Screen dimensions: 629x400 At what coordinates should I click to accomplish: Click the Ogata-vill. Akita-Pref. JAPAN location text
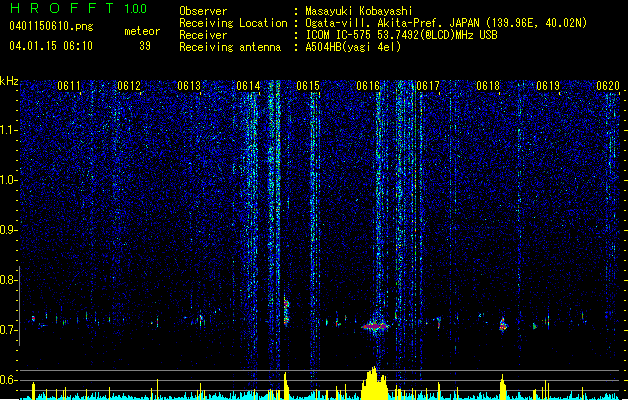click(446, 23)
